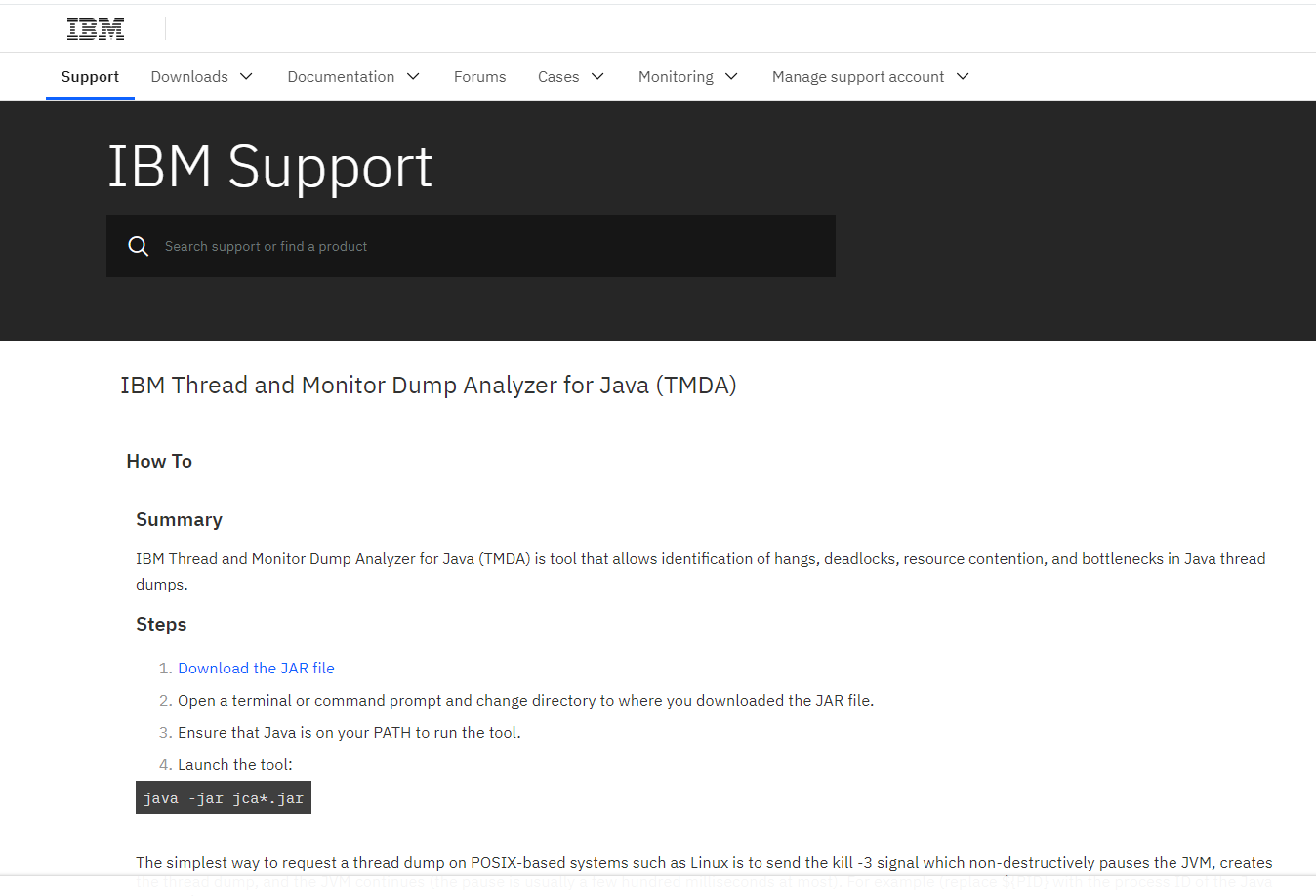Click step 2 Open a terminal text
This screenshot has height=896, width=1316.
pos(525,700)
